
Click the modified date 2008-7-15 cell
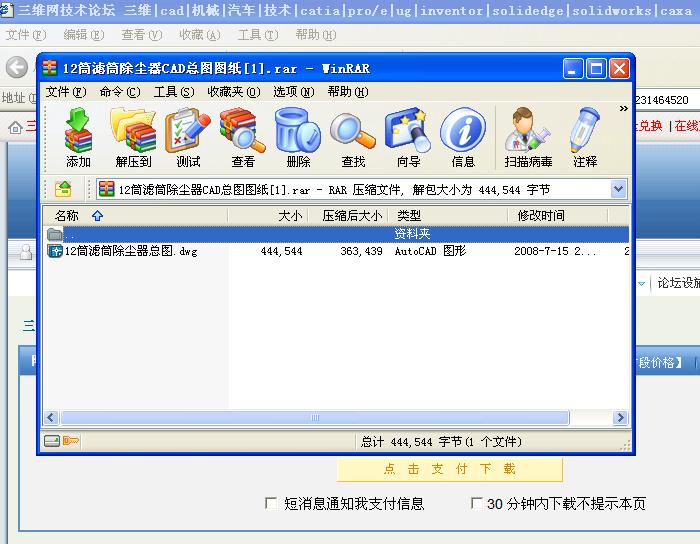click(x=554, y=251)
